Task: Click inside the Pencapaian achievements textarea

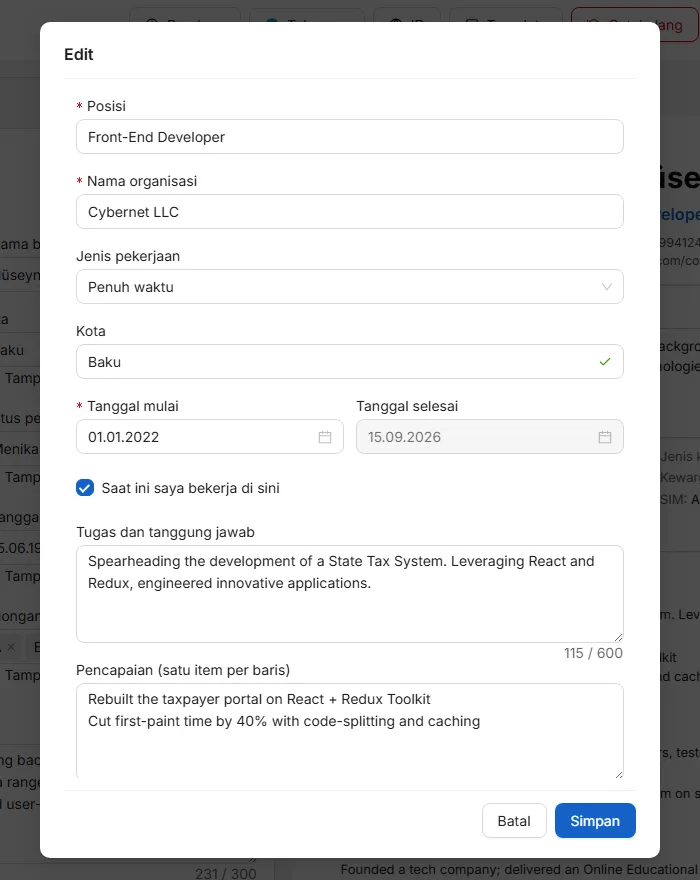Action: (350, 731)
